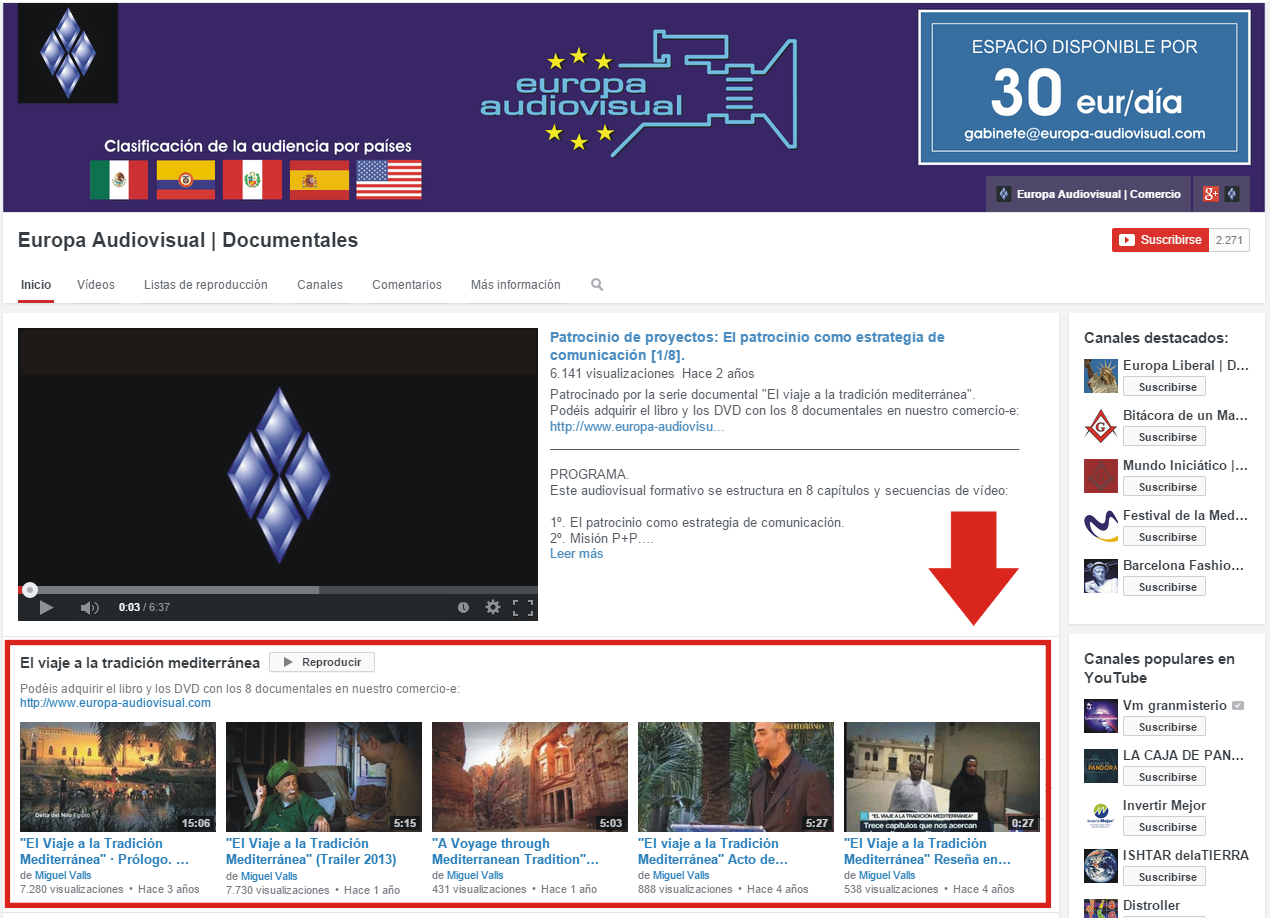This screenshot has width=1270, height=918.
Task: Subscribe to Barcelona Fashio... channel
Action: [1164, 587]
